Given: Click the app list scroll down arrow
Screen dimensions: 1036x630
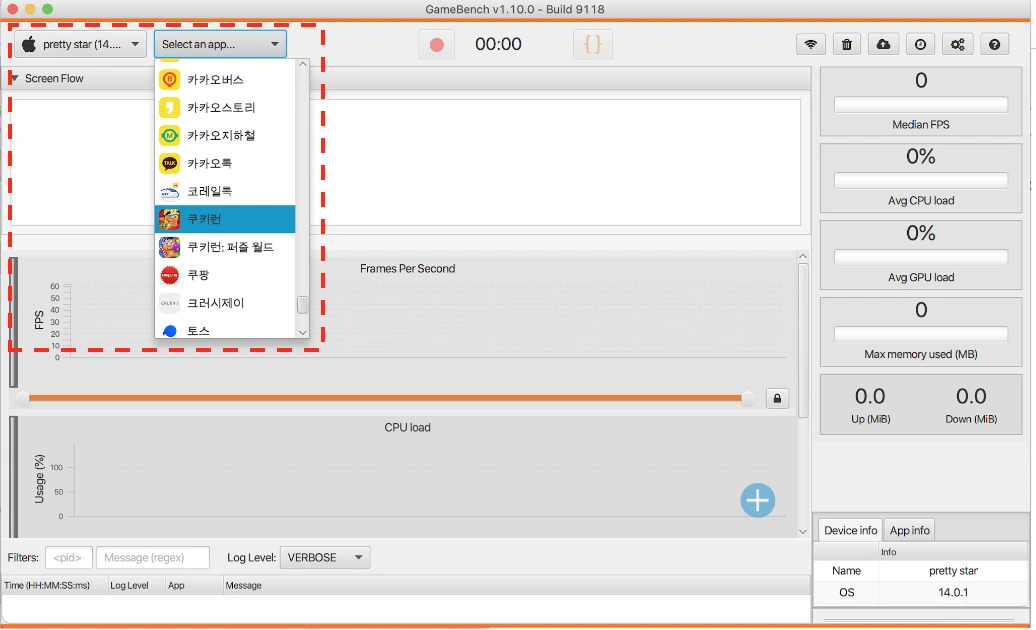Looking at the screenshot, I should pos(303,333).
